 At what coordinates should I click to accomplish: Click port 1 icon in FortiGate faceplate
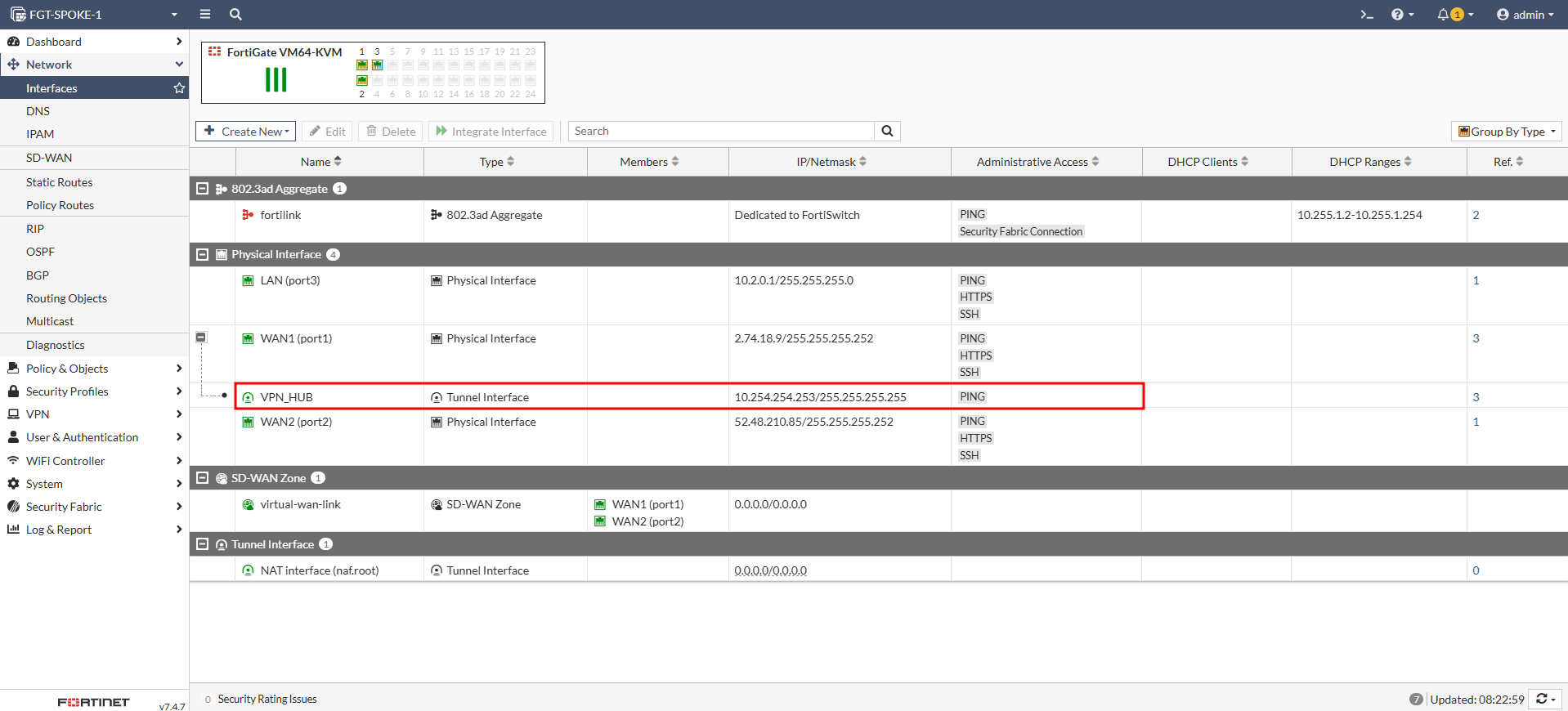(362, 65)
